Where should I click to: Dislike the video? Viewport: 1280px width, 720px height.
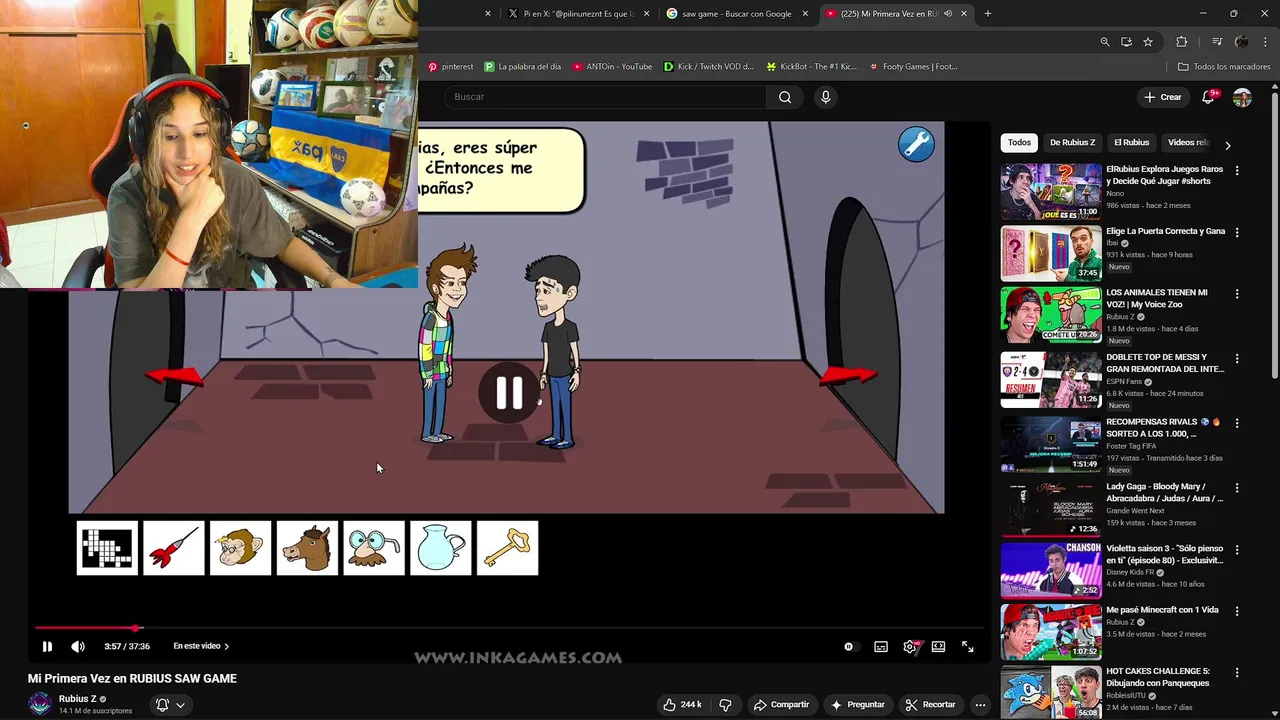725,704
